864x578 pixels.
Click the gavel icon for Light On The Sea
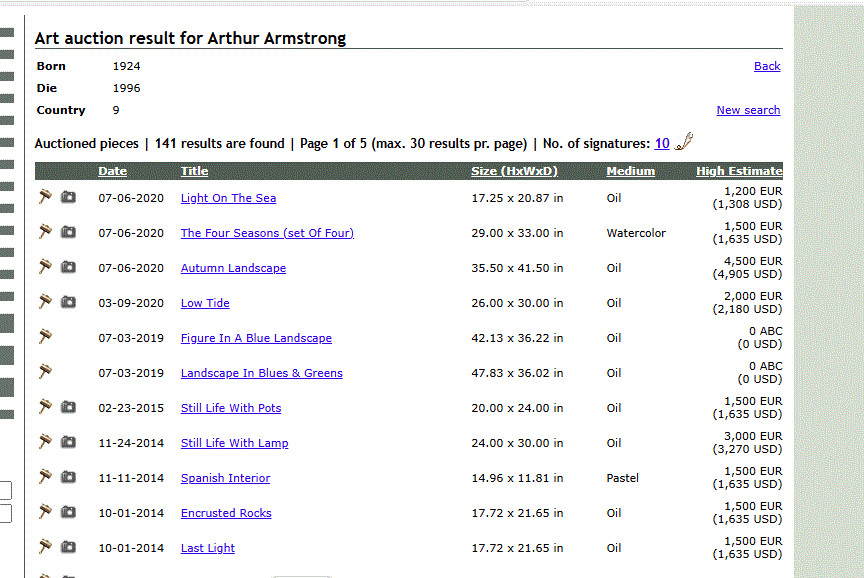click(45, 197)
